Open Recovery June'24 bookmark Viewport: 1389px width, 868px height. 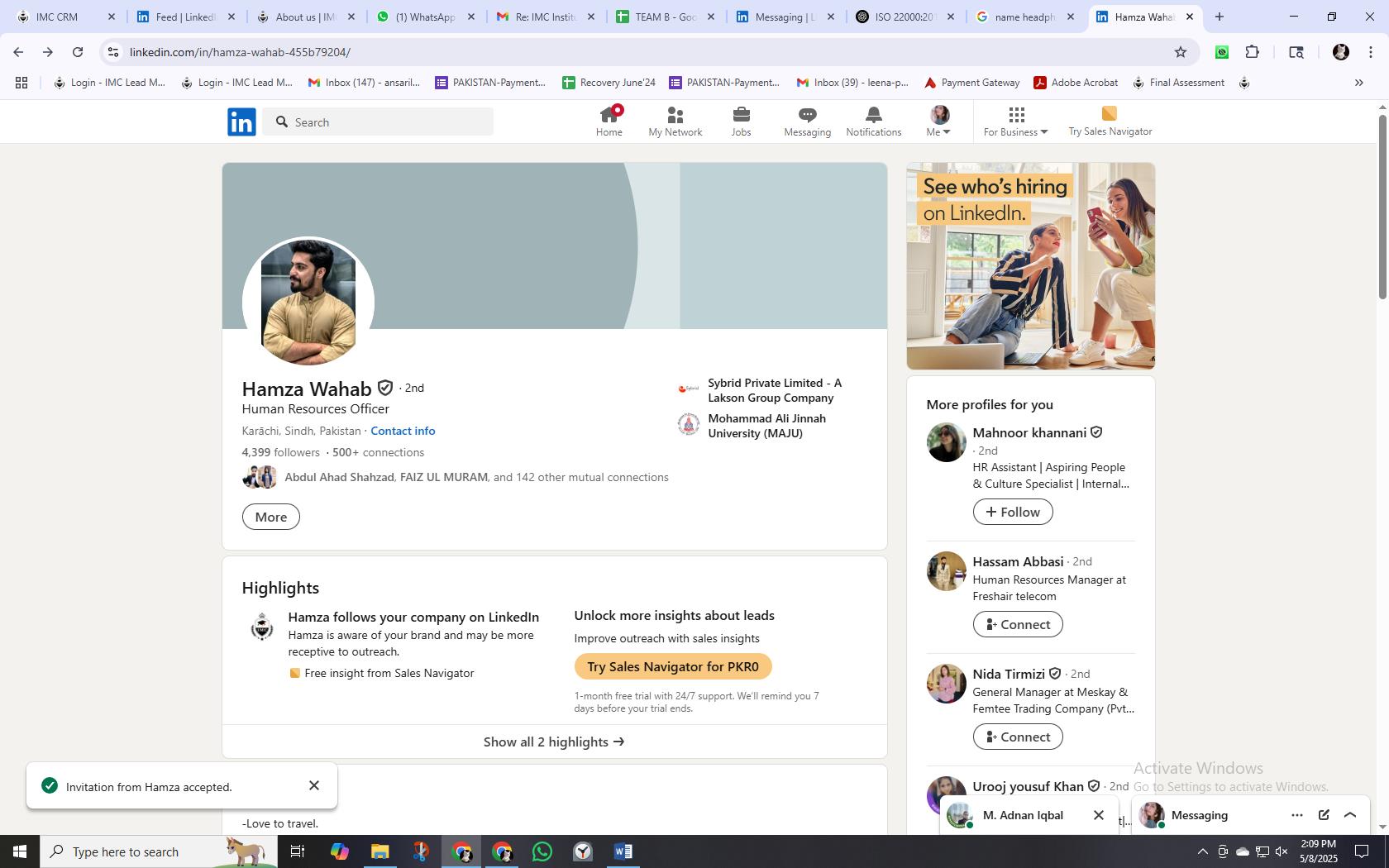609,83
